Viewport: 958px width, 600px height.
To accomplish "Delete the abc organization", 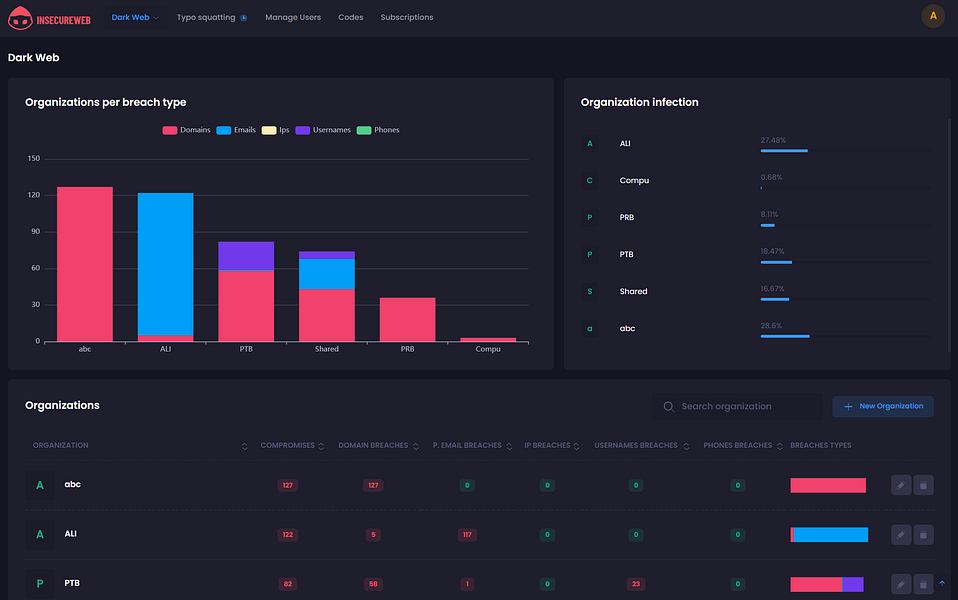I will click(x=923, y=485).
